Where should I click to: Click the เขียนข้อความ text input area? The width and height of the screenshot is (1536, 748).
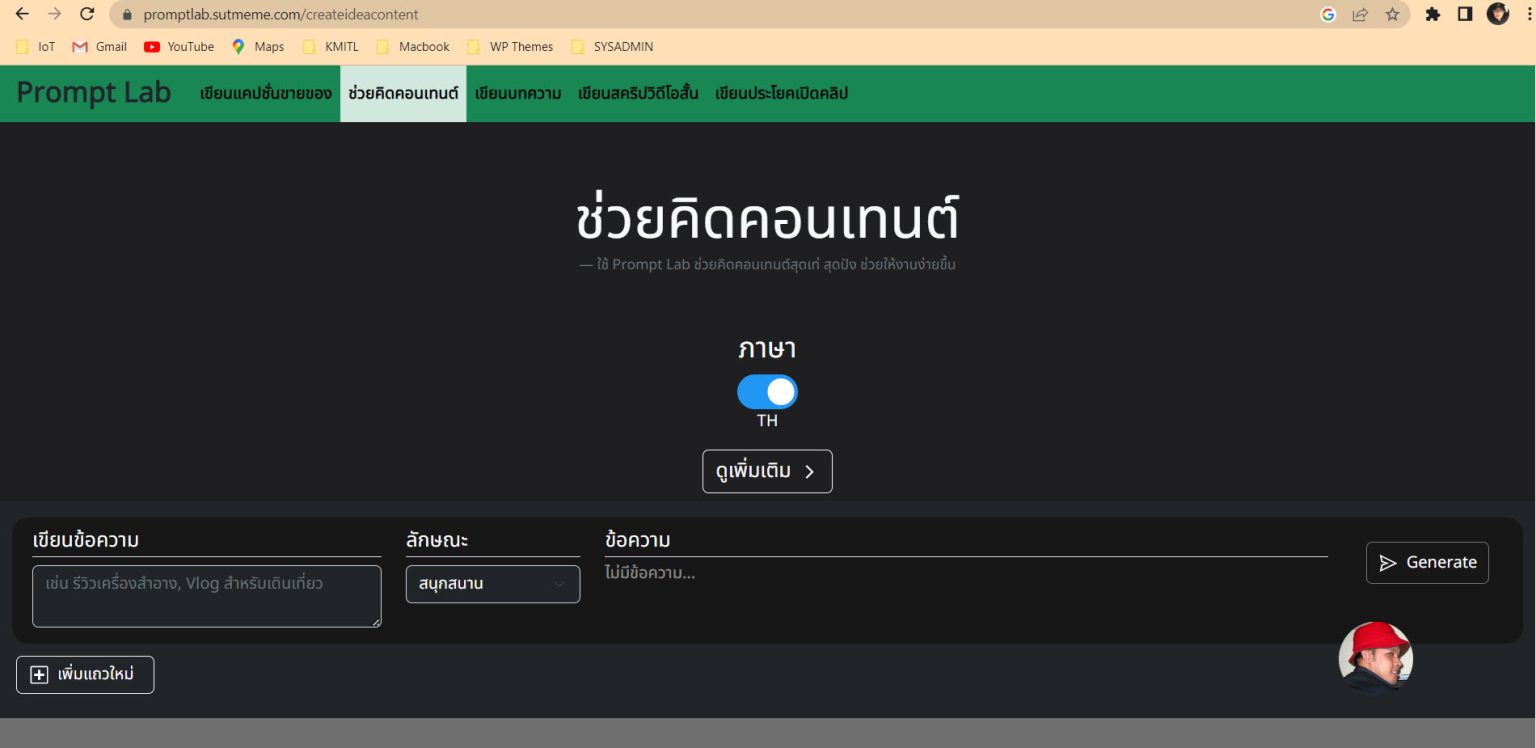coord(207,596)
